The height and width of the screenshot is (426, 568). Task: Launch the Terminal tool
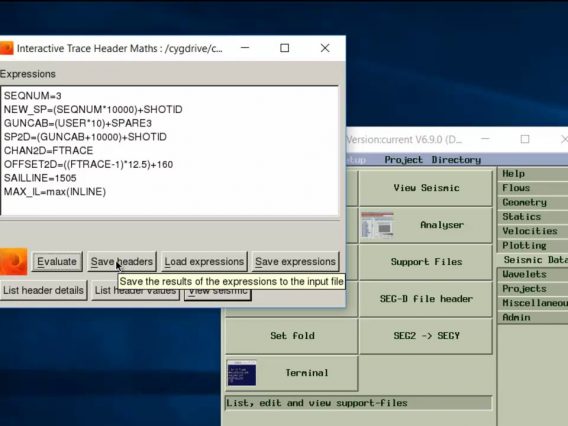coord(292,373)
